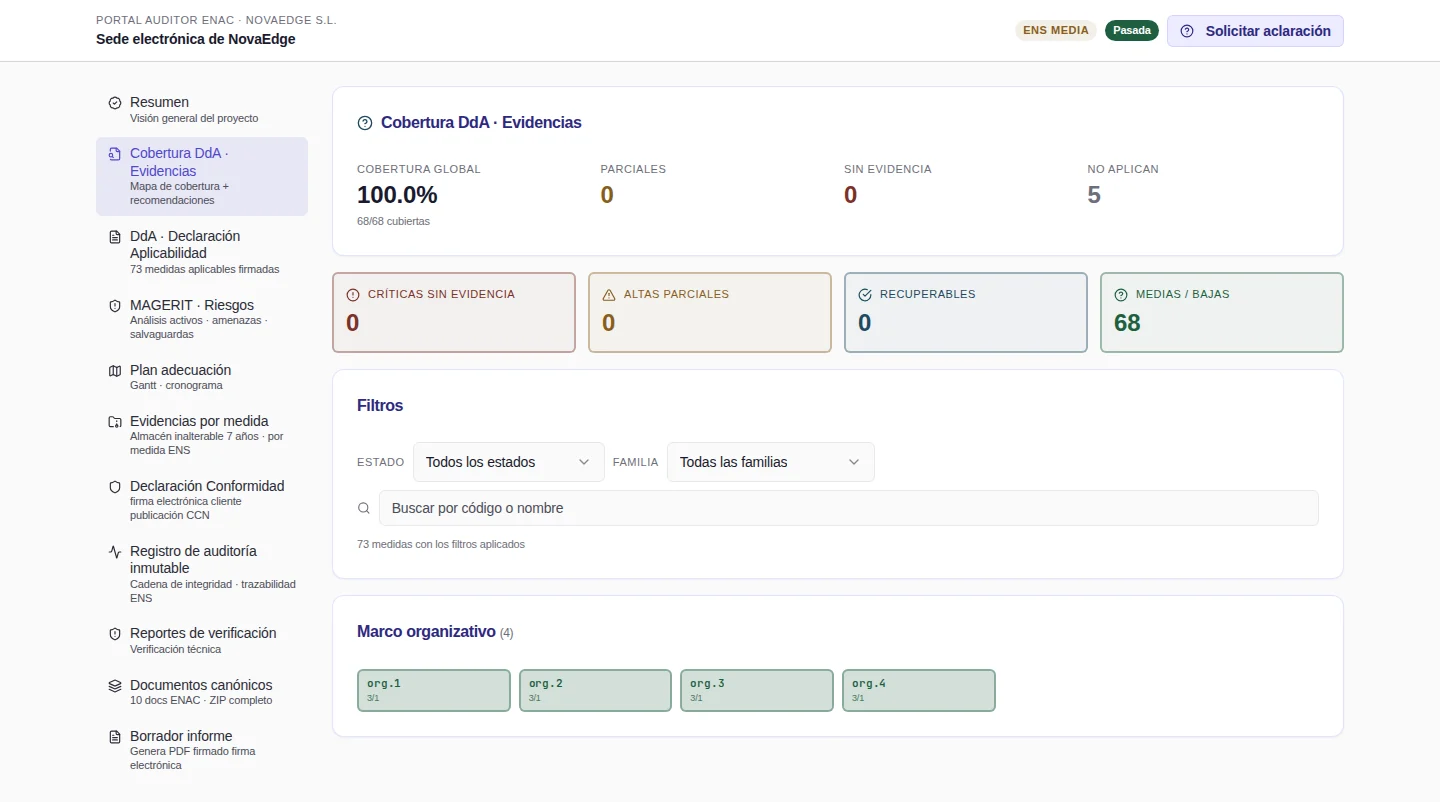This screenshot has height=802, width=1440.
Task: Select the org.3 measure tile
Action: (x=757, y=690)
